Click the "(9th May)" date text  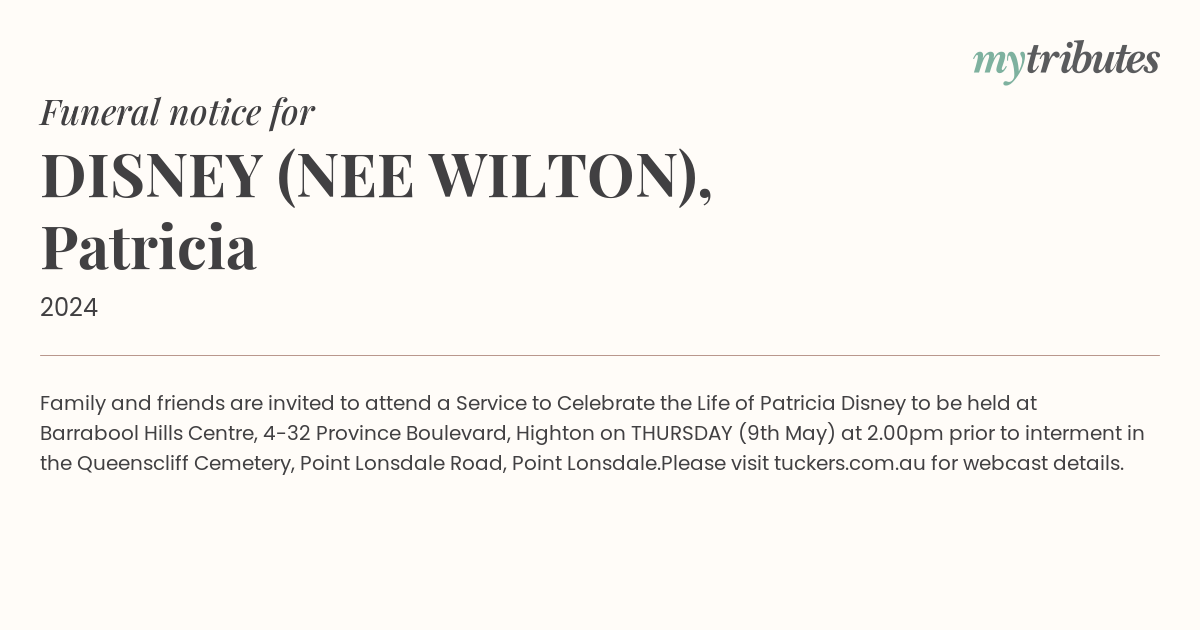pyautogui.click(x=788, y=433)
